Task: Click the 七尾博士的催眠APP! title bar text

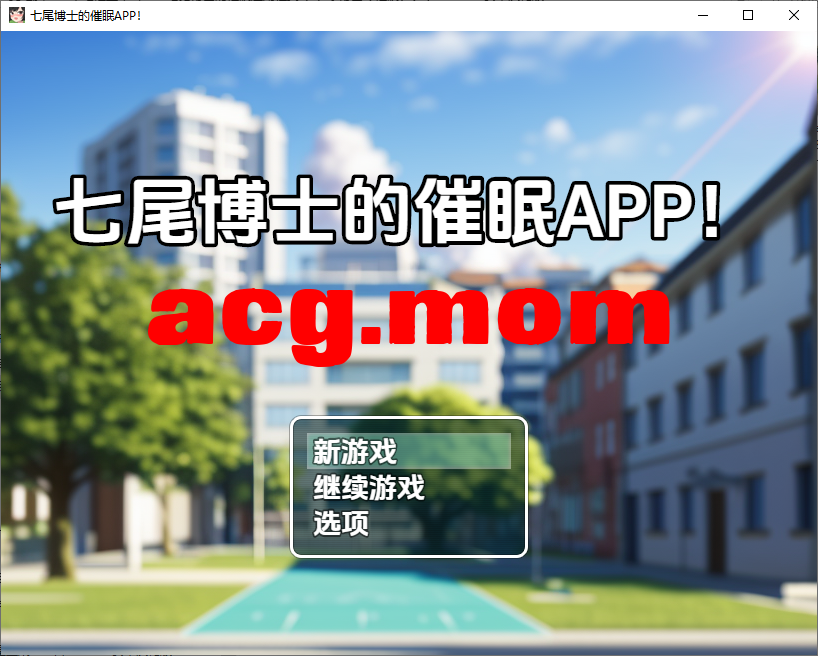Action: [86, 16]
